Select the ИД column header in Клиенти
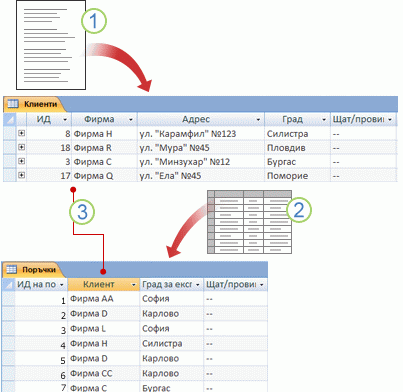This screenshot has width=403, height=392. pyautogui.click(x=49, y=119)
